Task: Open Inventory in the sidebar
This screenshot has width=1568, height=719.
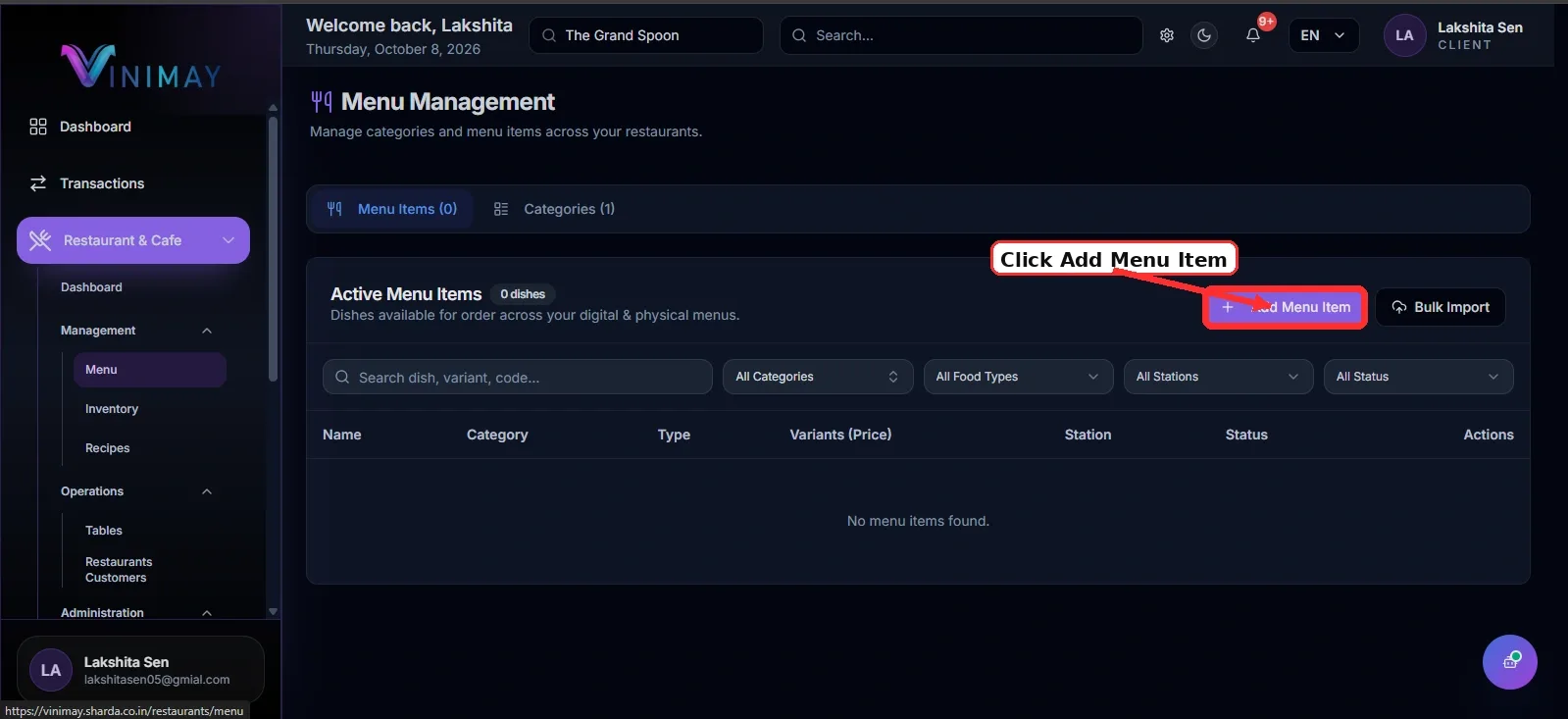Action: 112,409
